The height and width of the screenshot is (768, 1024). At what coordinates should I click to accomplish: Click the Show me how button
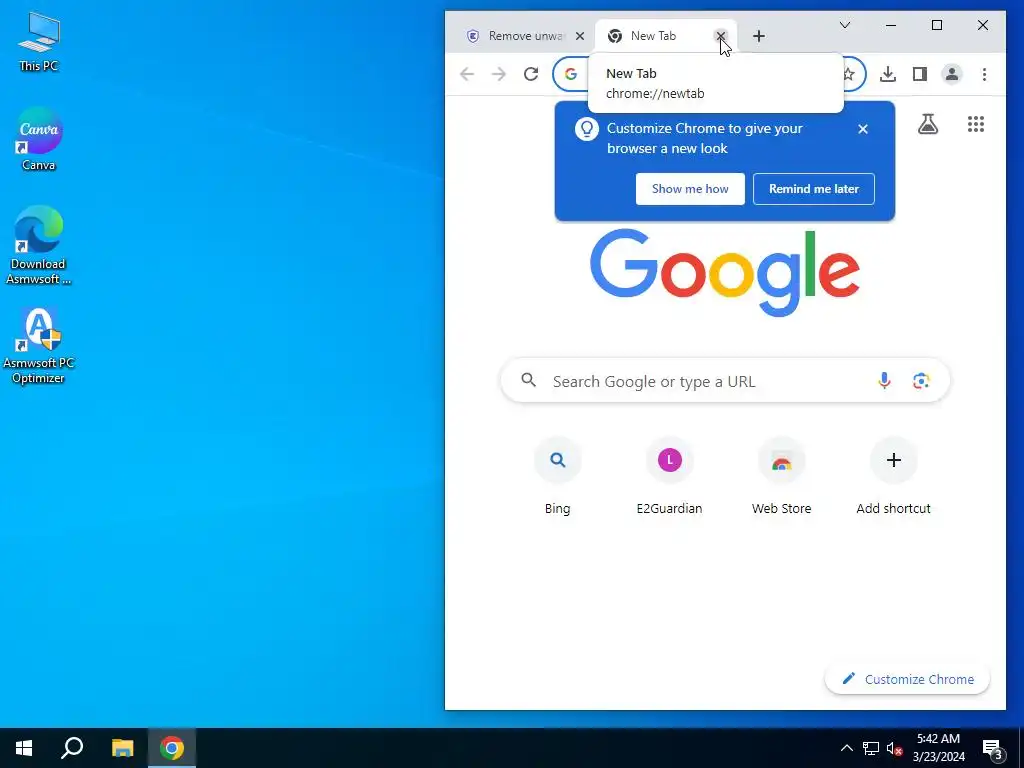point(690,189)
